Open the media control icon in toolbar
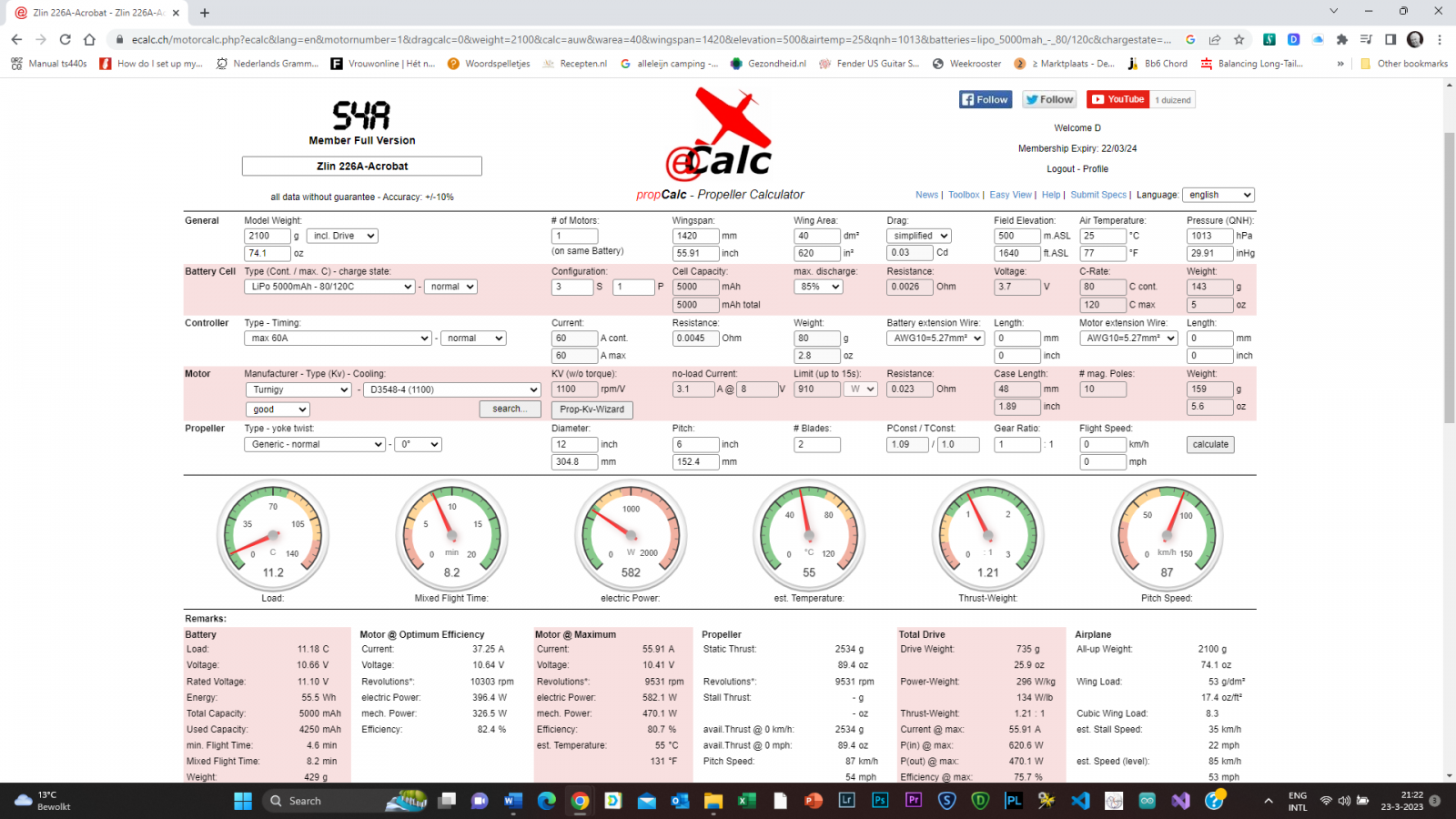The height and width of the screenshot is (819, 1456). [1366, 39]
